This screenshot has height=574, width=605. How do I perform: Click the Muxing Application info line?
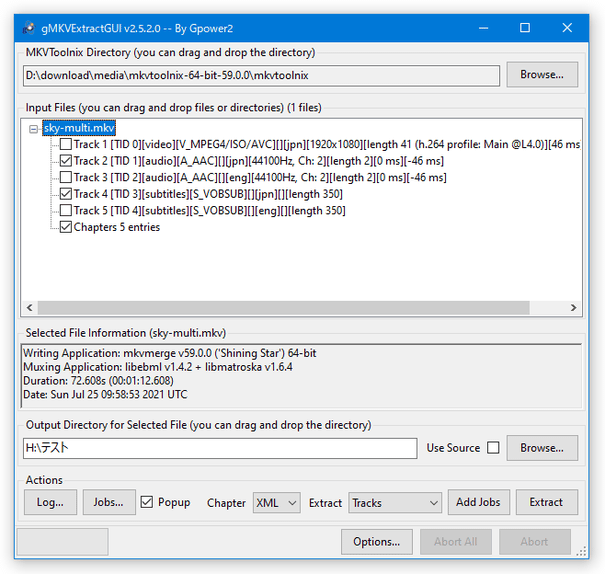pos(158,367)
